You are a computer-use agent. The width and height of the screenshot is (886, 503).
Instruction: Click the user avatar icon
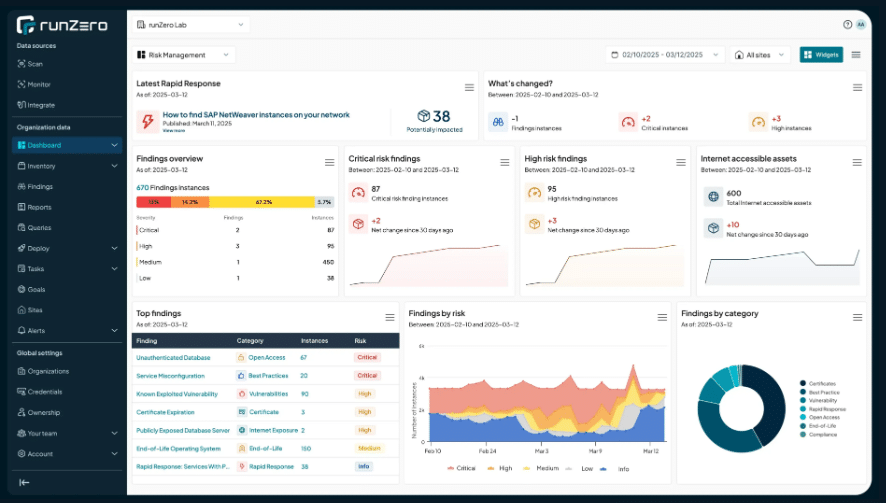[861, 24]
